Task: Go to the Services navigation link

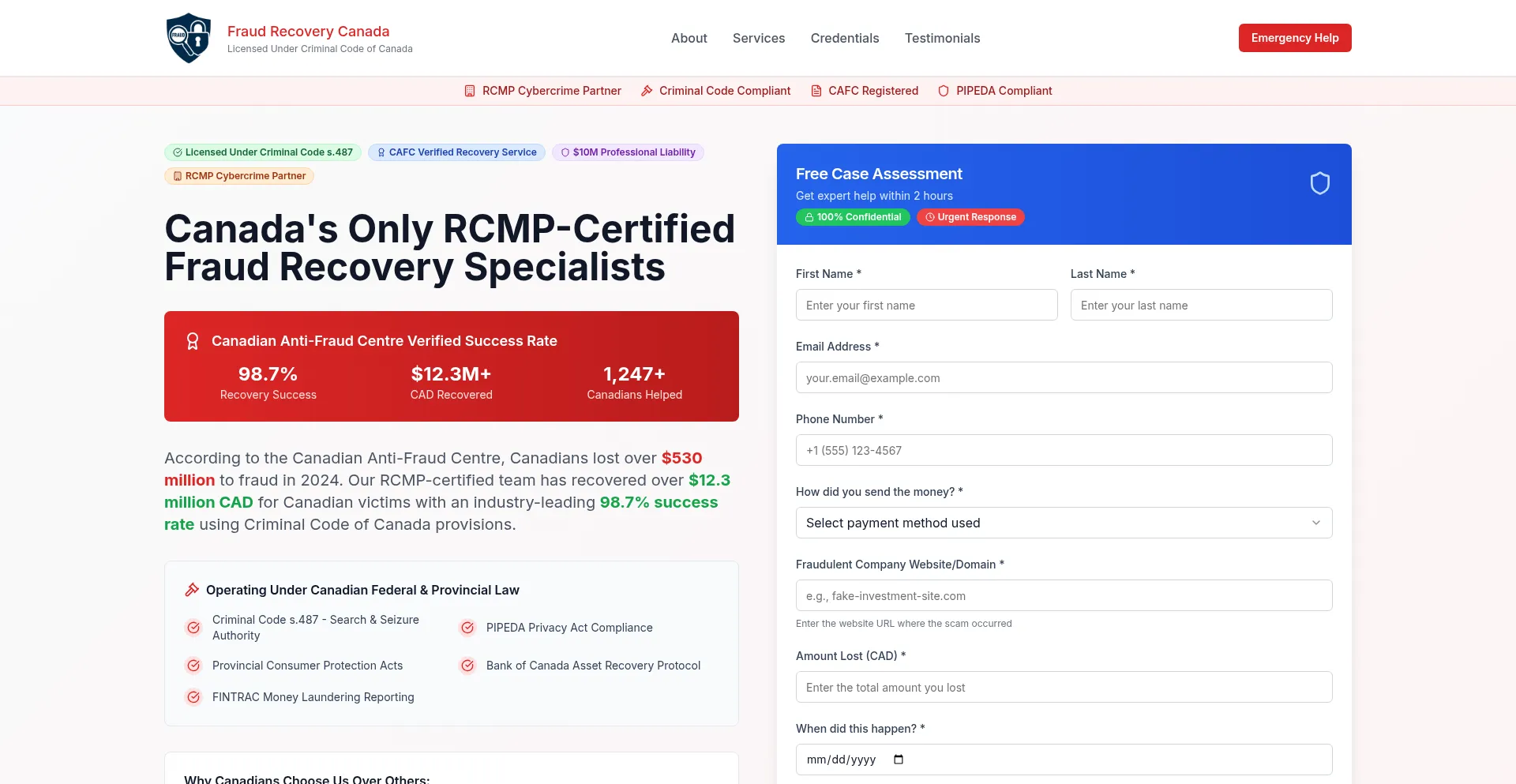Action: (758, 38)
